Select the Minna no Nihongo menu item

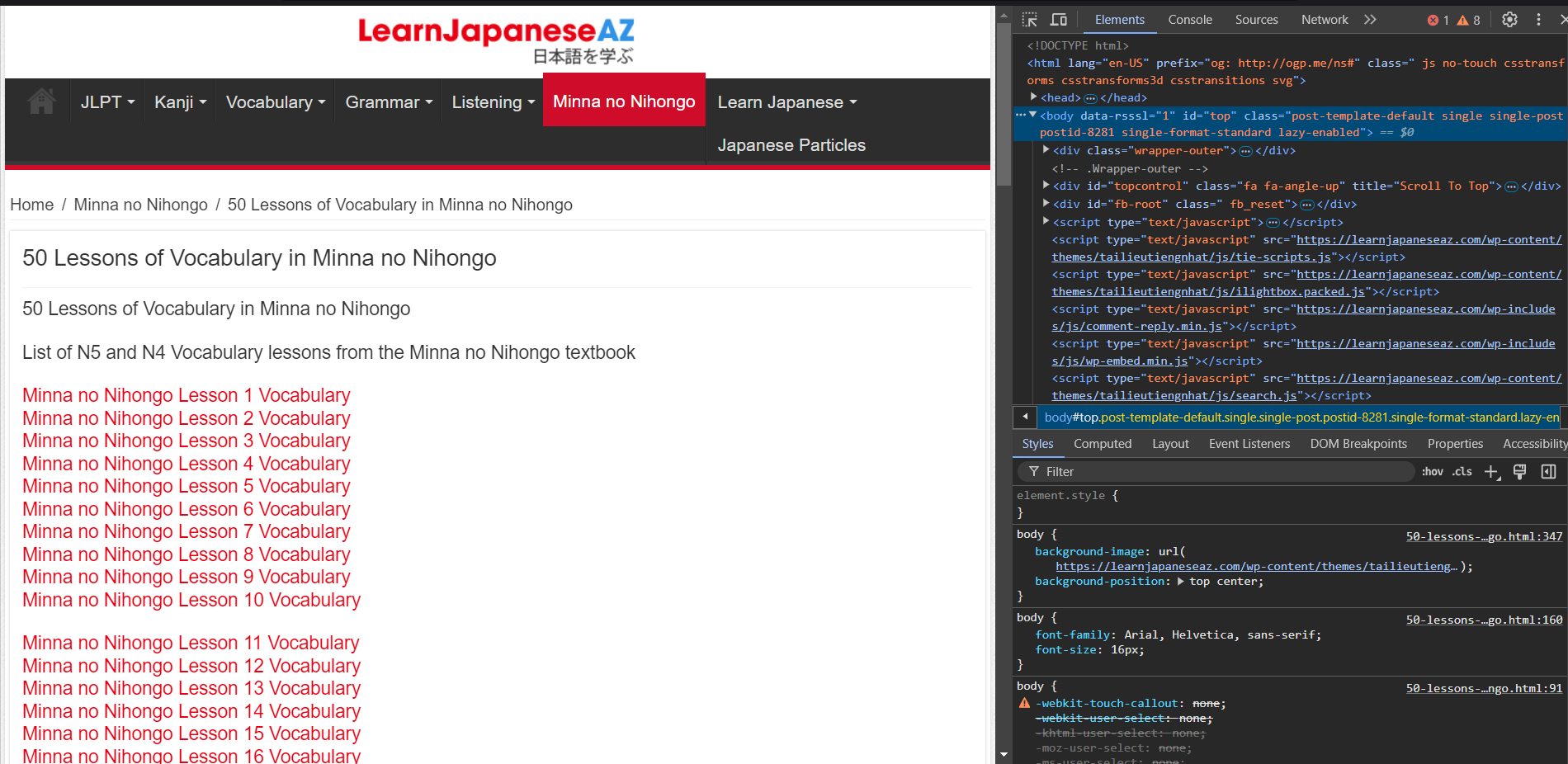[x=624, y=101]
